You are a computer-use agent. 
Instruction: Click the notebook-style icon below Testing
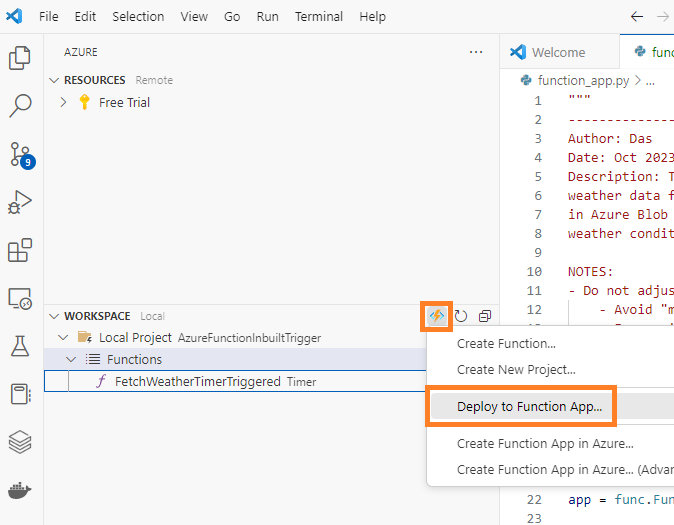pos(20,394)
